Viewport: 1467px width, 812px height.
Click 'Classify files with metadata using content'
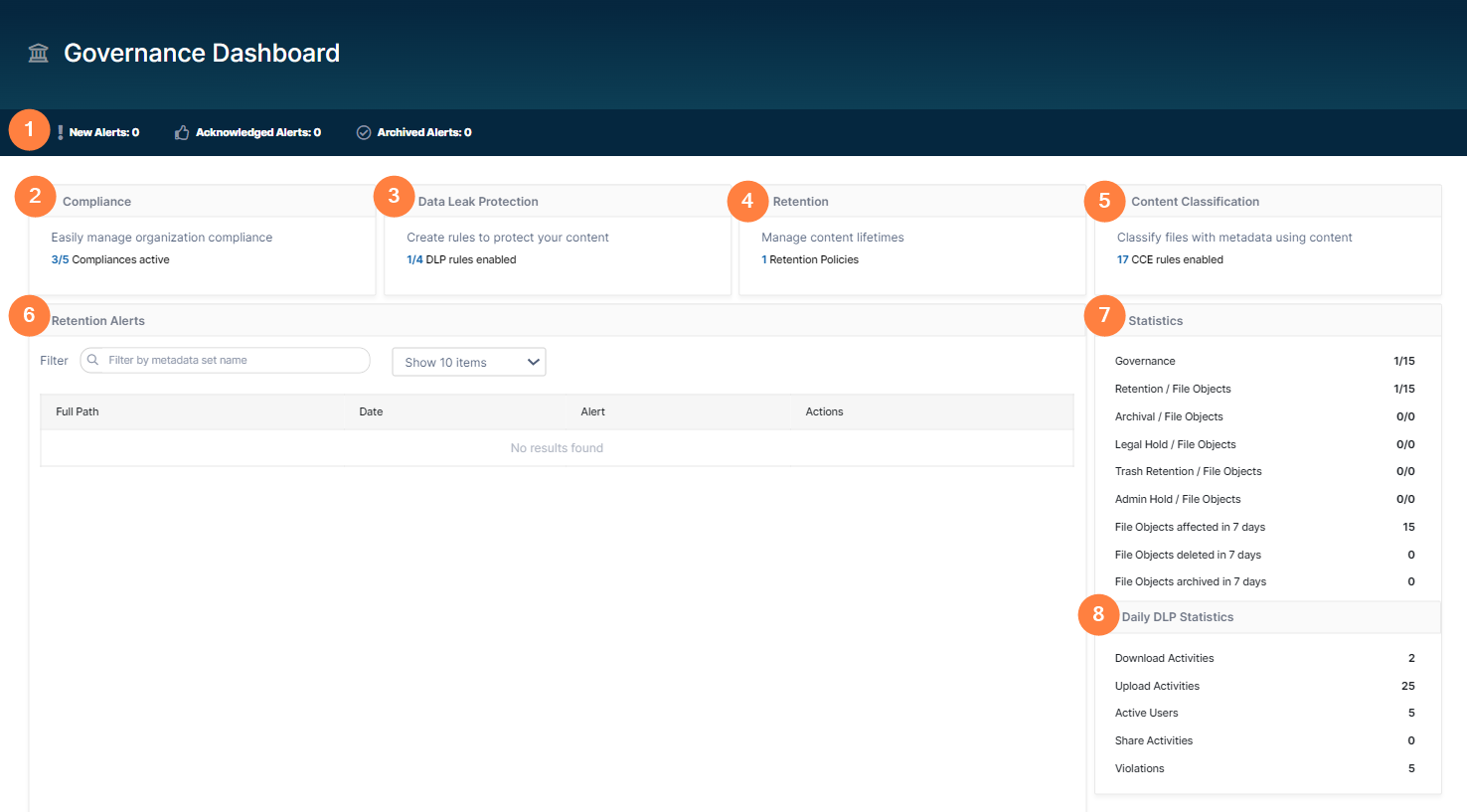1234,238
